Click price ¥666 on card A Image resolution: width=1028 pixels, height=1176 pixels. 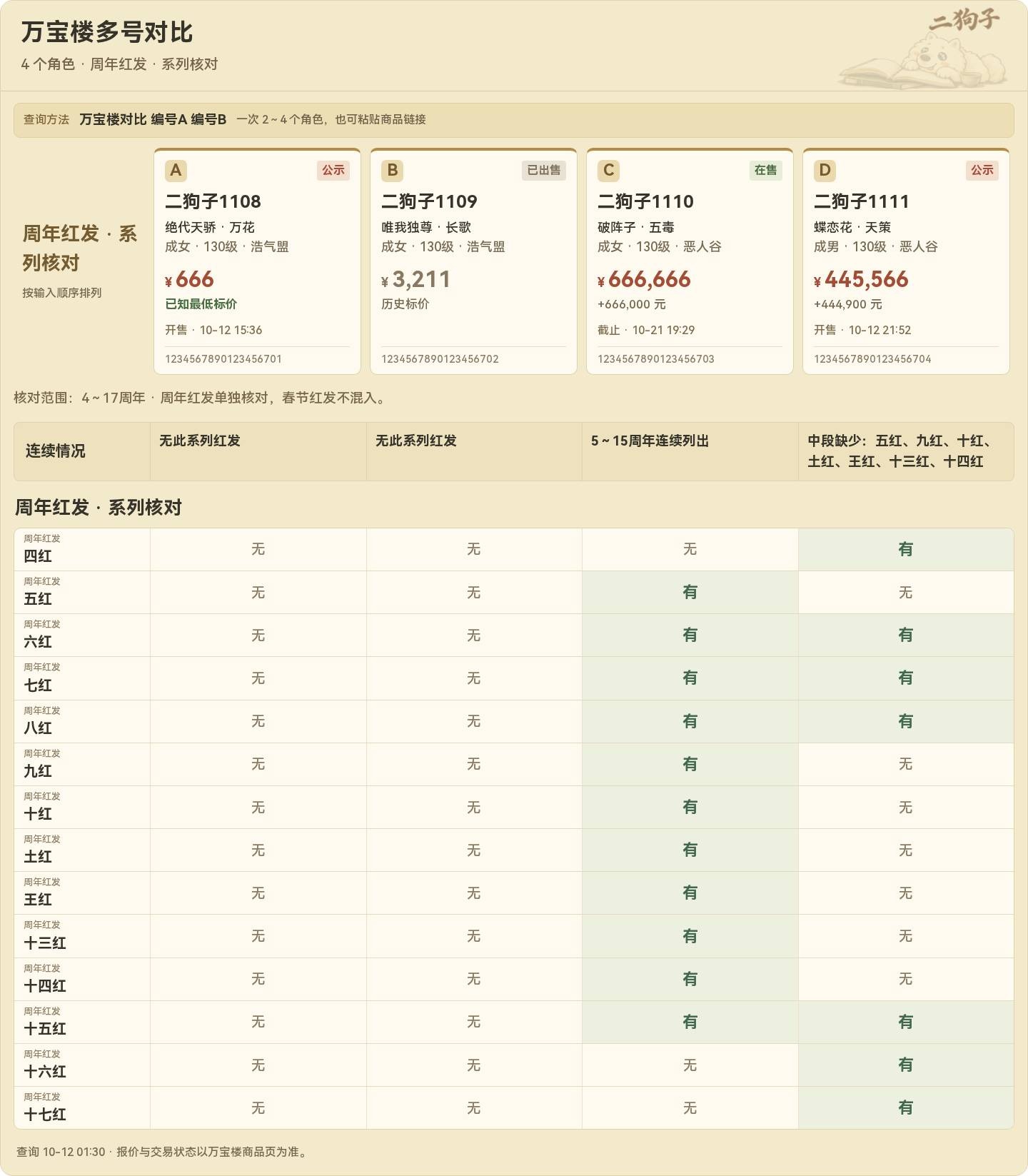189,279
